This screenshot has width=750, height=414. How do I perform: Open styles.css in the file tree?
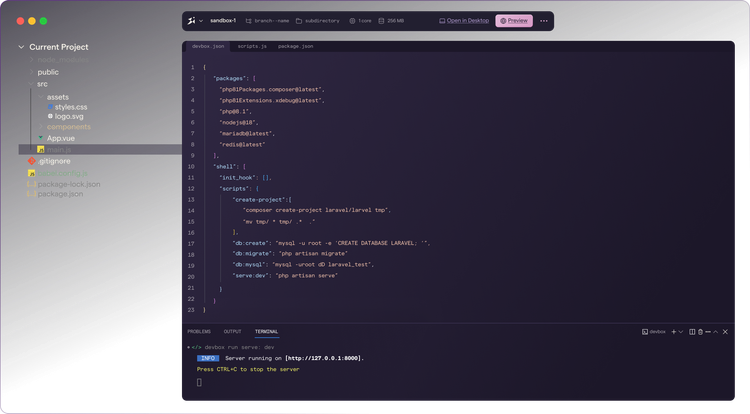pos(71,107)
